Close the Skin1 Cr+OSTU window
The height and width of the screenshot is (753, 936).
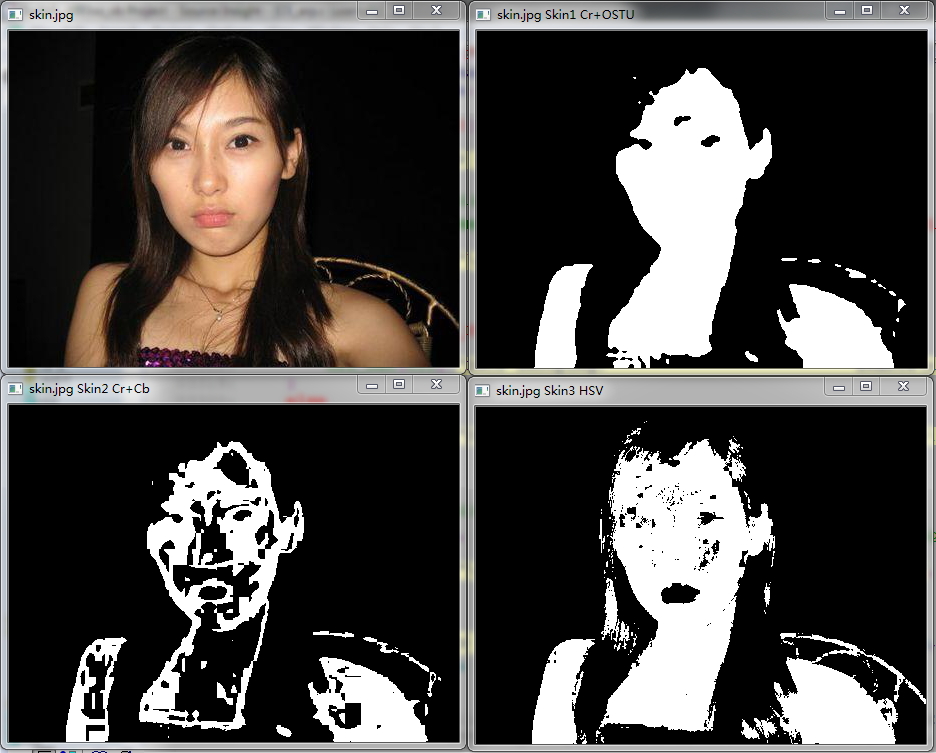point(904,11)
